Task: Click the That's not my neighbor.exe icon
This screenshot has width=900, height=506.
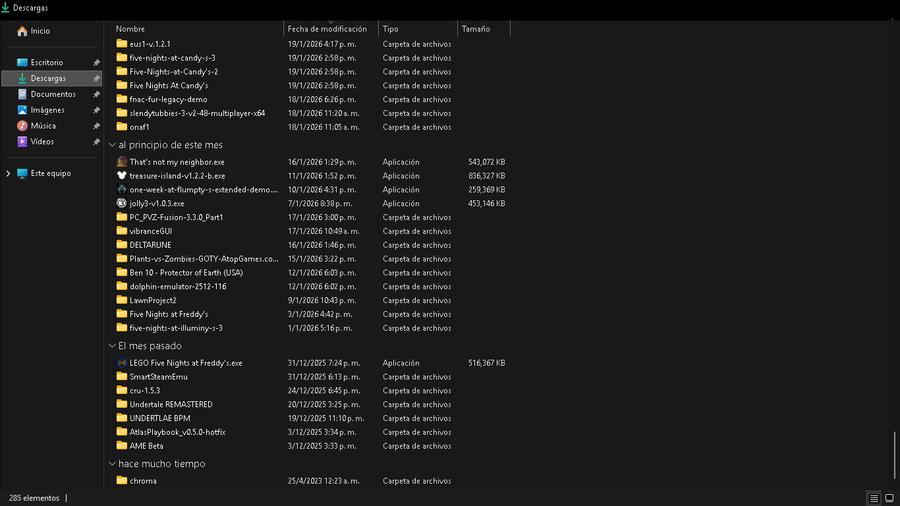Action: pos(121,162)
